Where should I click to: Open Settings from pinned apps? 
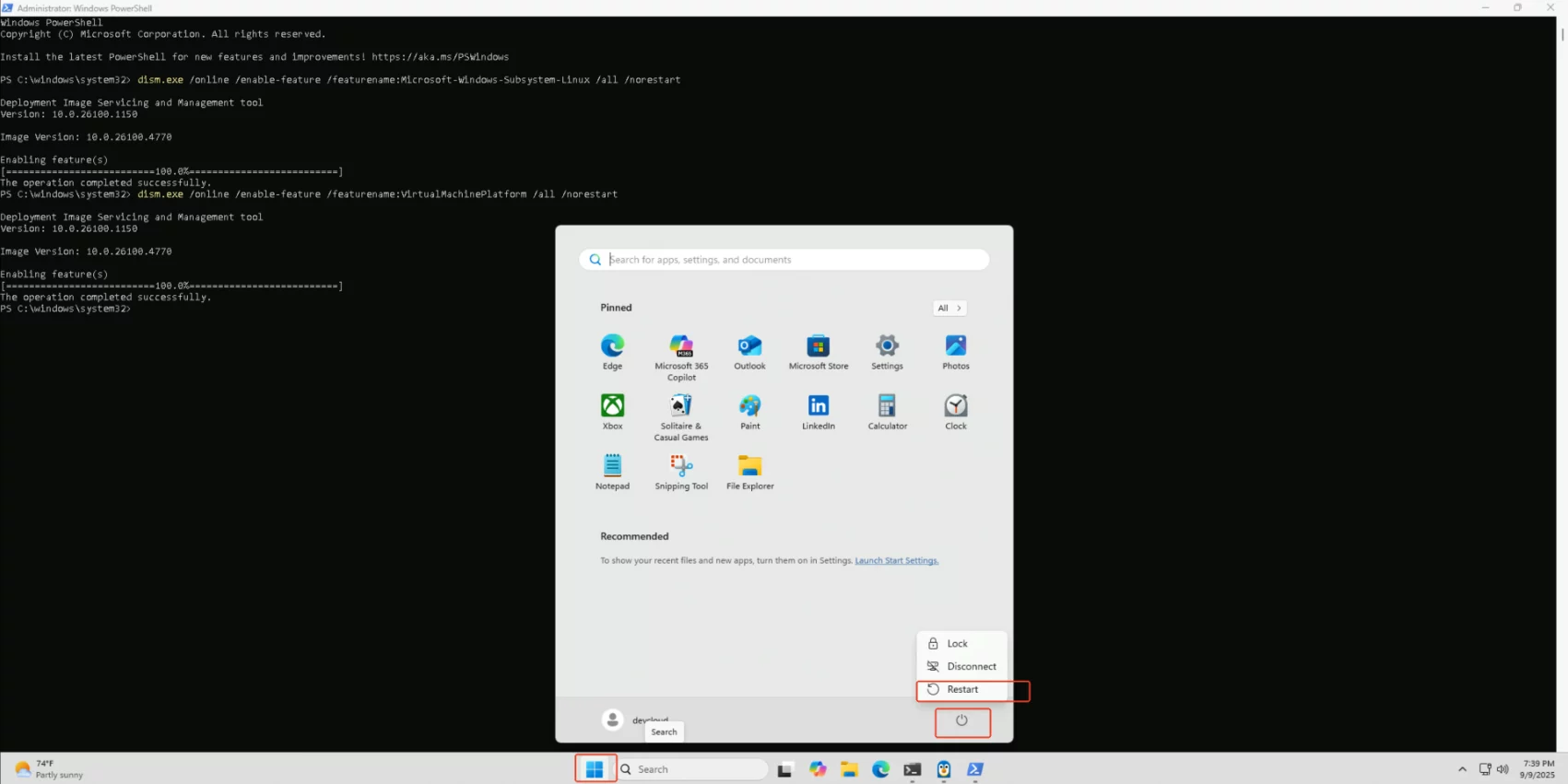887,352
